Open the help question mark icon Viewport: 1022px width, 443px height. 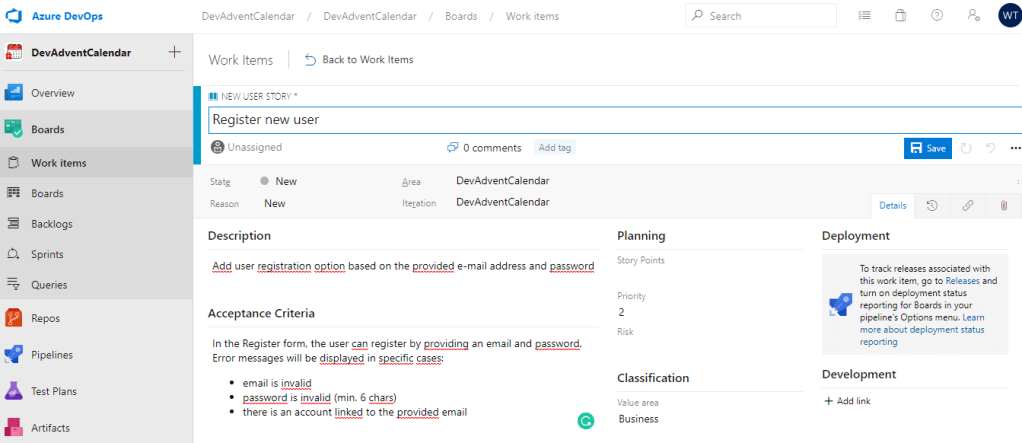coord(937,16)
